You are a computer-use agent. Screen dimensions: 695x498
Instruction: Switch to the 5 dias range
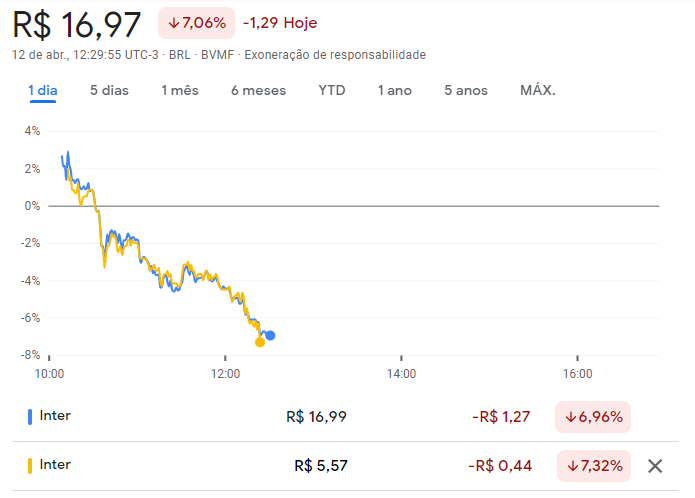109,90
